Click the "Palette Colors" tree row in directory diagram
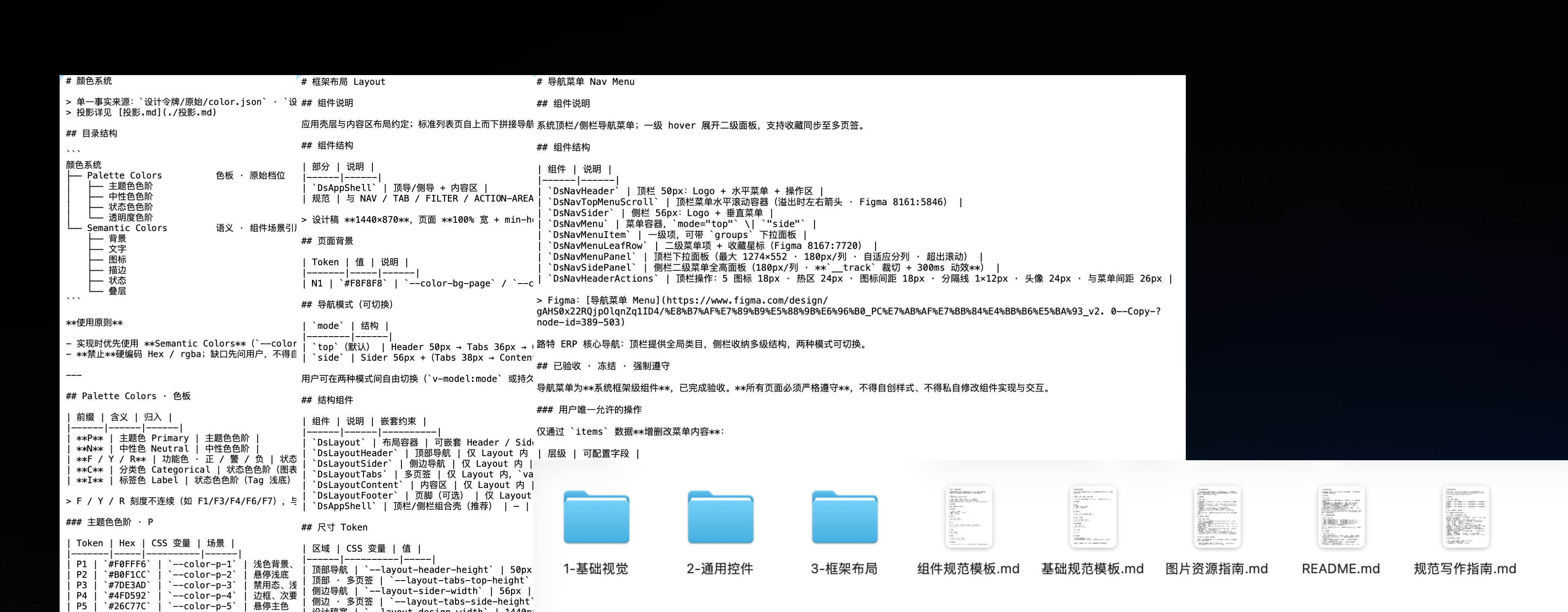This screenshot has width=1568, height=612. click(124, 175)
